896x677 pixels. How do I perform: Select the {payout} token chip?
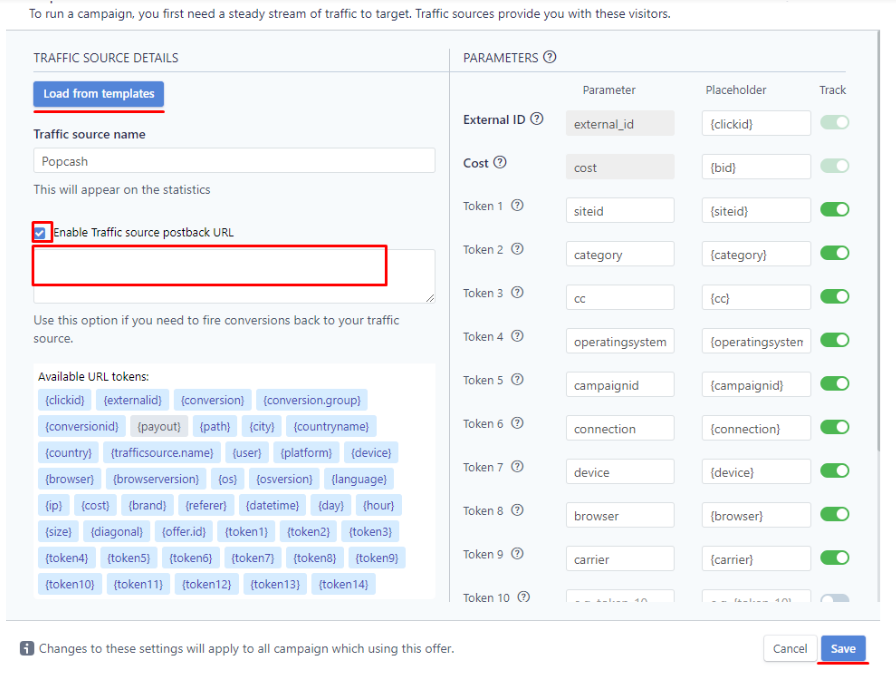click(x=159, y=426)
